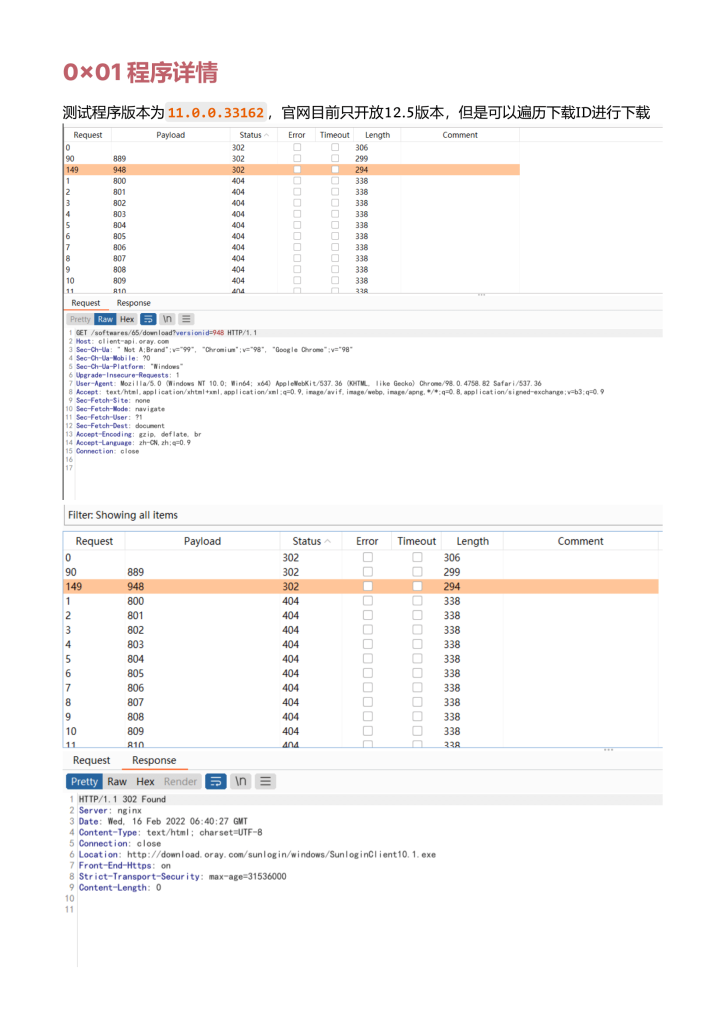Click the Filter: Showing all items bar

(x=363, y=515)
